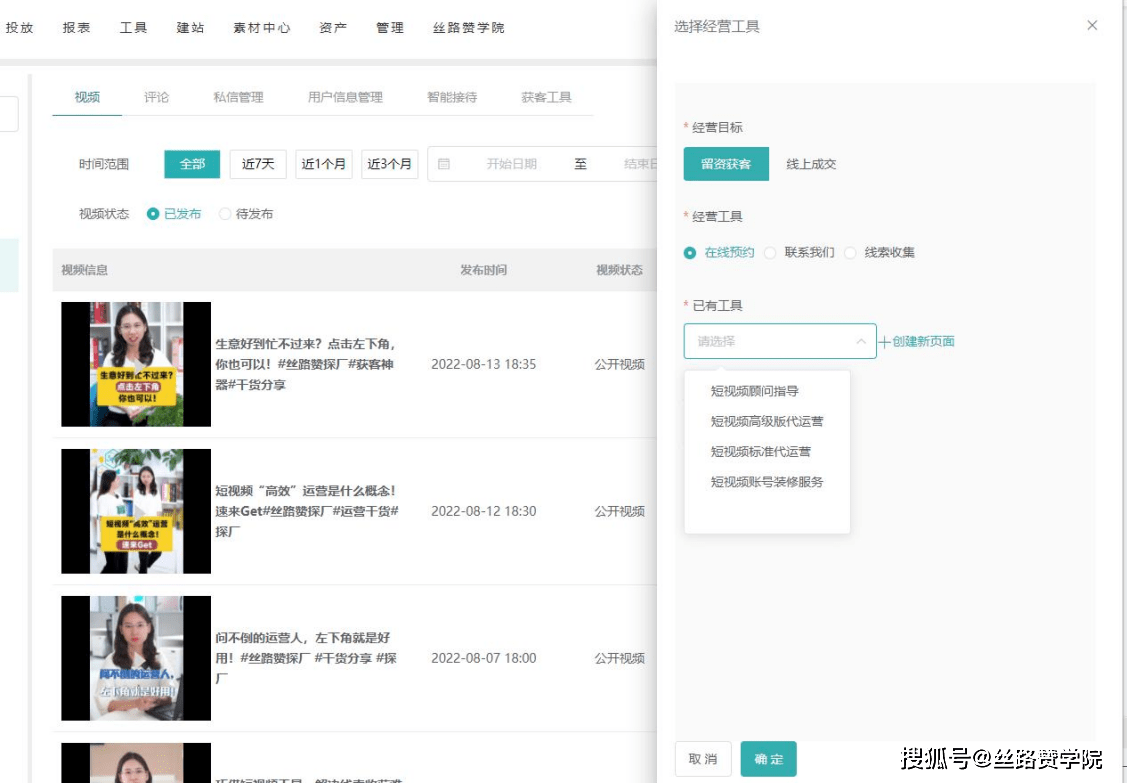Pick 短视频账号装修服务 from the list
The height and width of the screenshot is (783, 1127).
[x=767, y=482]
